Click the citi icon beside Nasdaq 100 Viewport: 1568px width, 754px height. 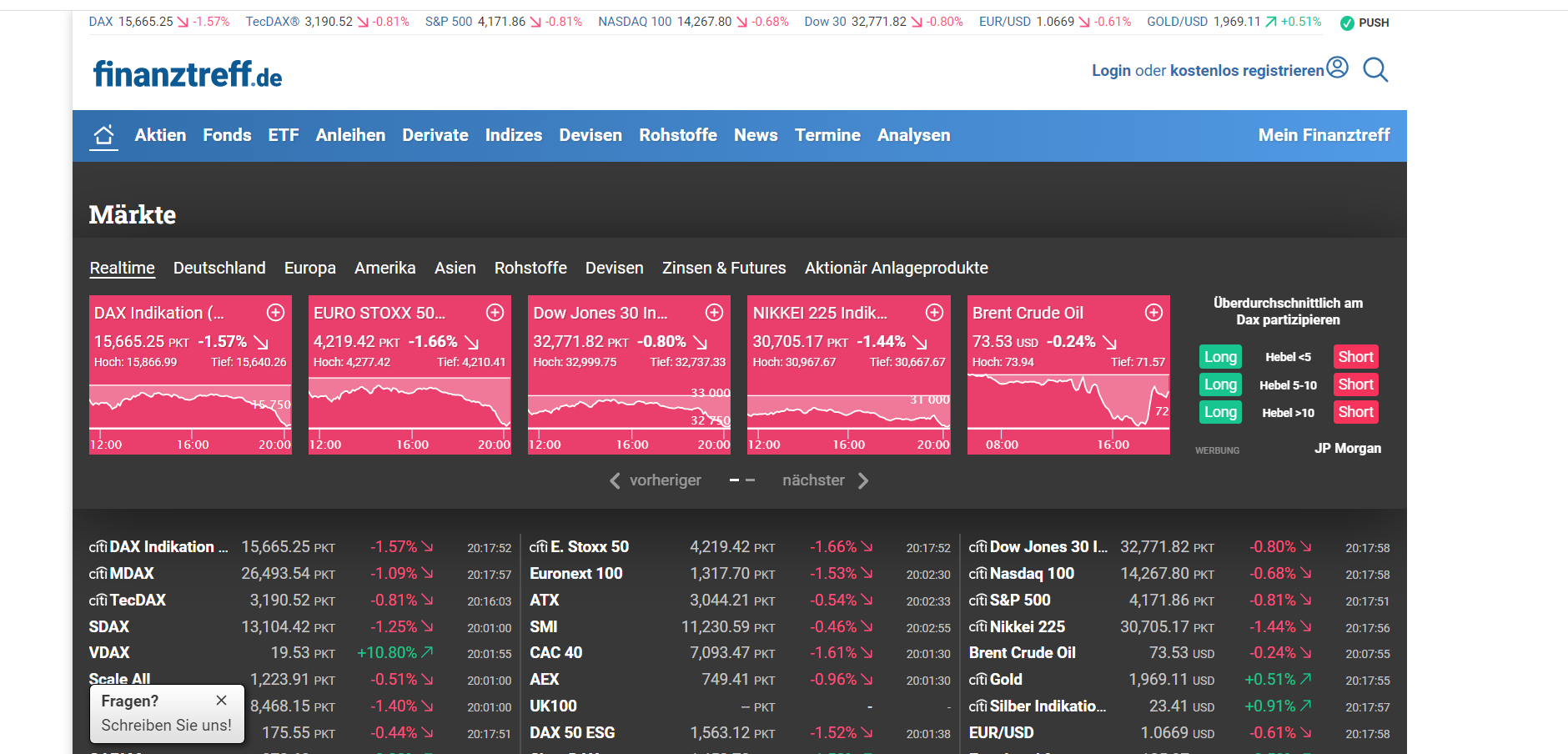(x=978, y=574)
